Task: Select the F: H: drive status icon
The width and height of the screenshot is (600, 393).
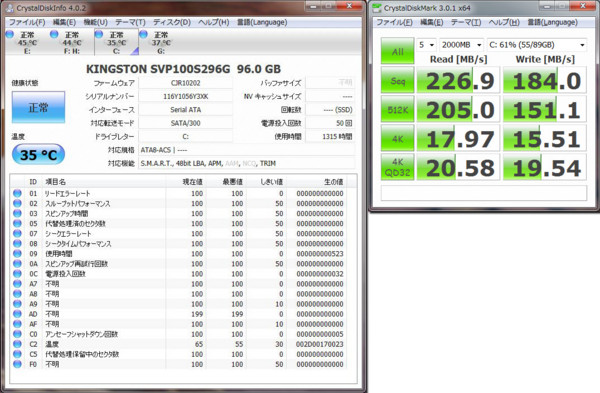Action: coord(54,35)
